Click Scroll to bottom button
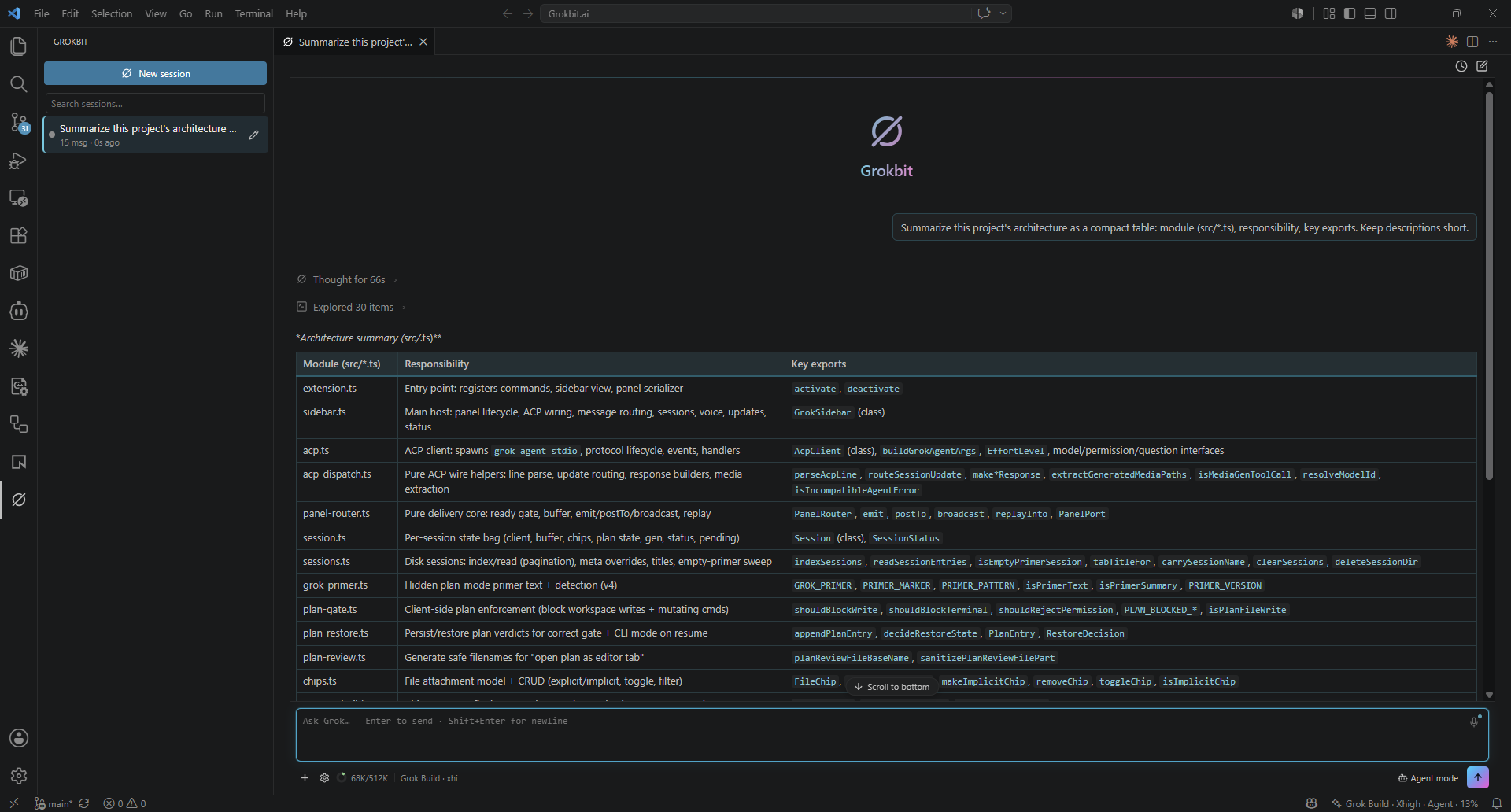 [x=892, y=687]
